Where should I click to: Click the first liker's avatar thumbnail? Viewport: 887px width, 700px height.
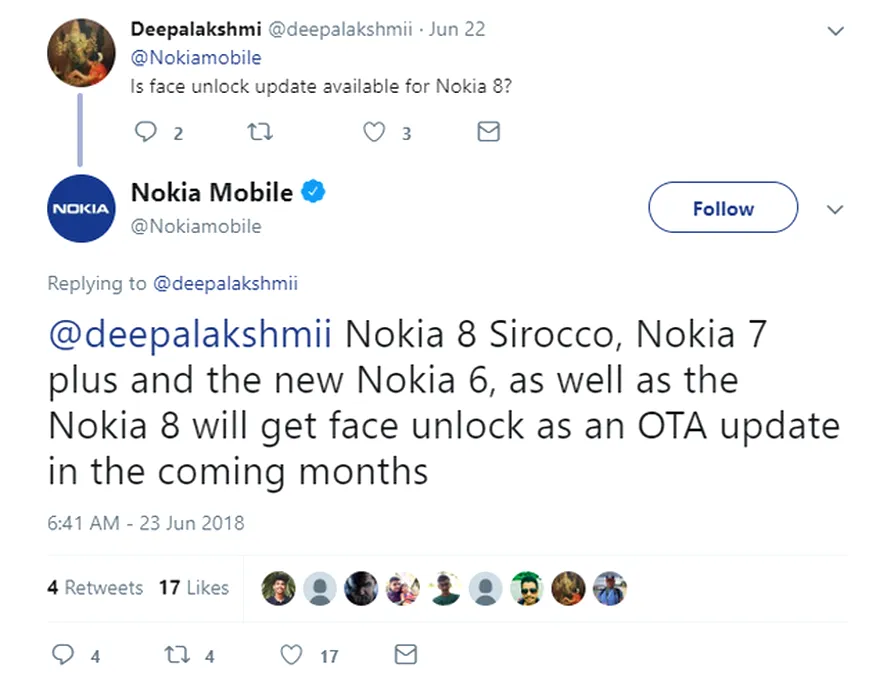(279, 589)
